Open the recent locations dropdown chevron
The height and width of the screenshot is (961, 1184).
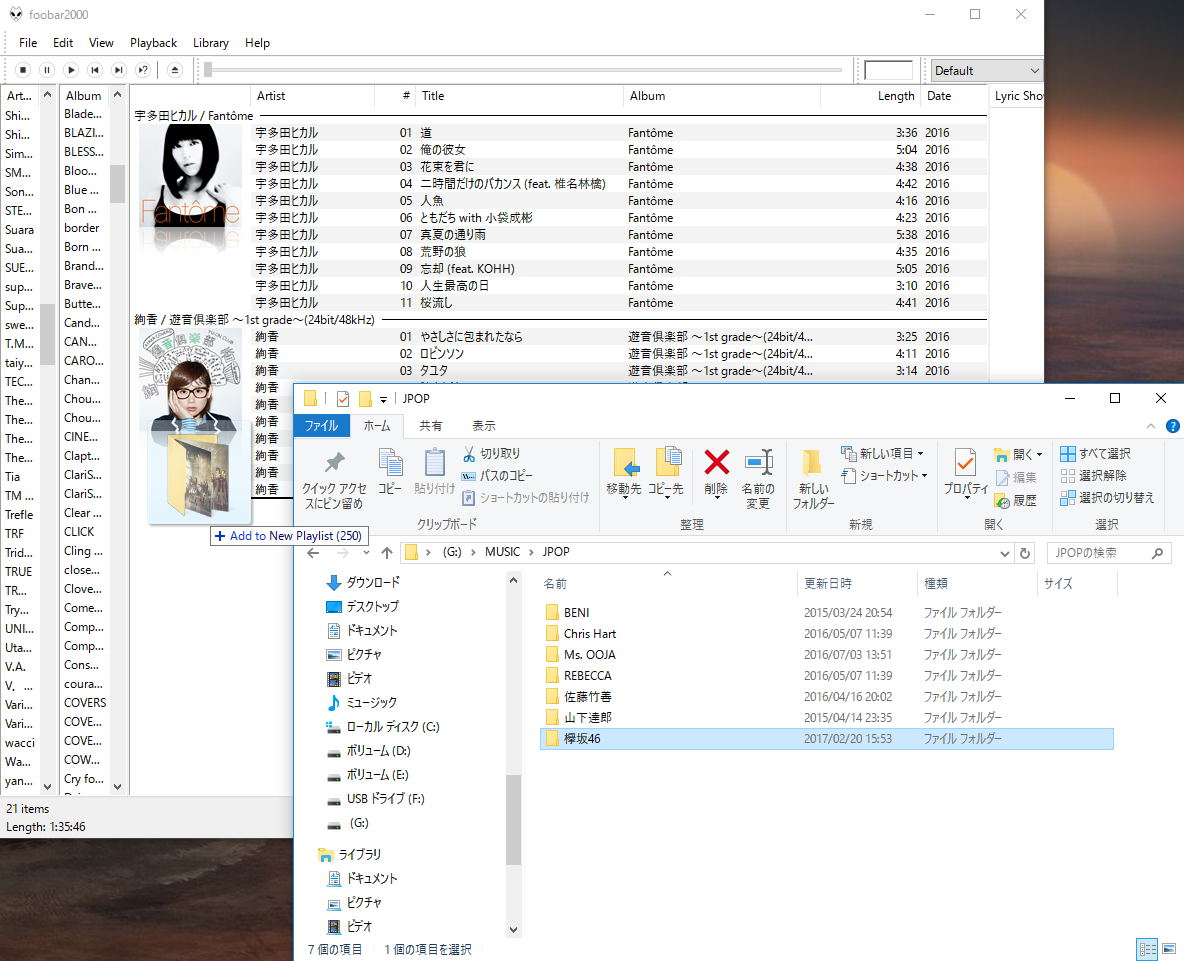point(366,553)
